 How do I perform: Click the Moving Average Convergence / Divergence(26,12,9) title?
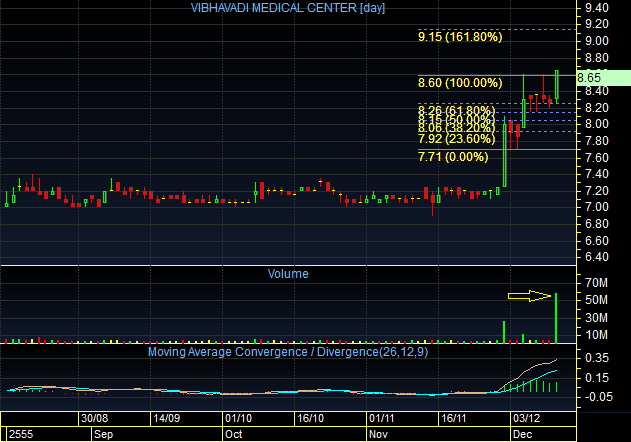point(288,352)
